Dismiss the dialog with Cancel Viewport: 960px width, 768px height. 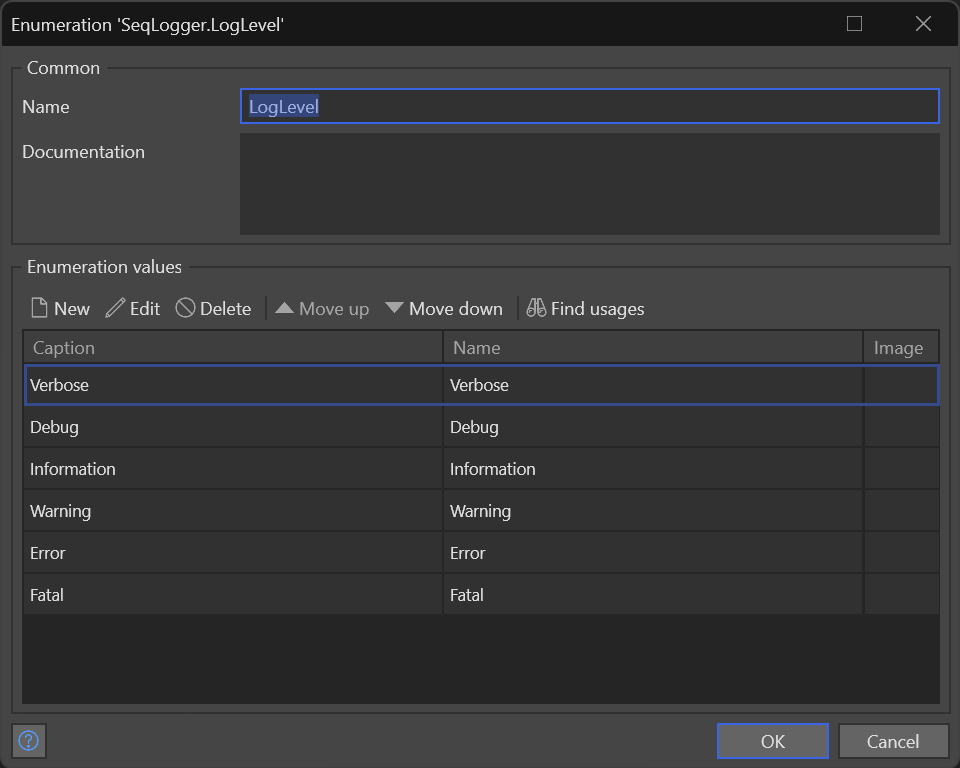893,741
